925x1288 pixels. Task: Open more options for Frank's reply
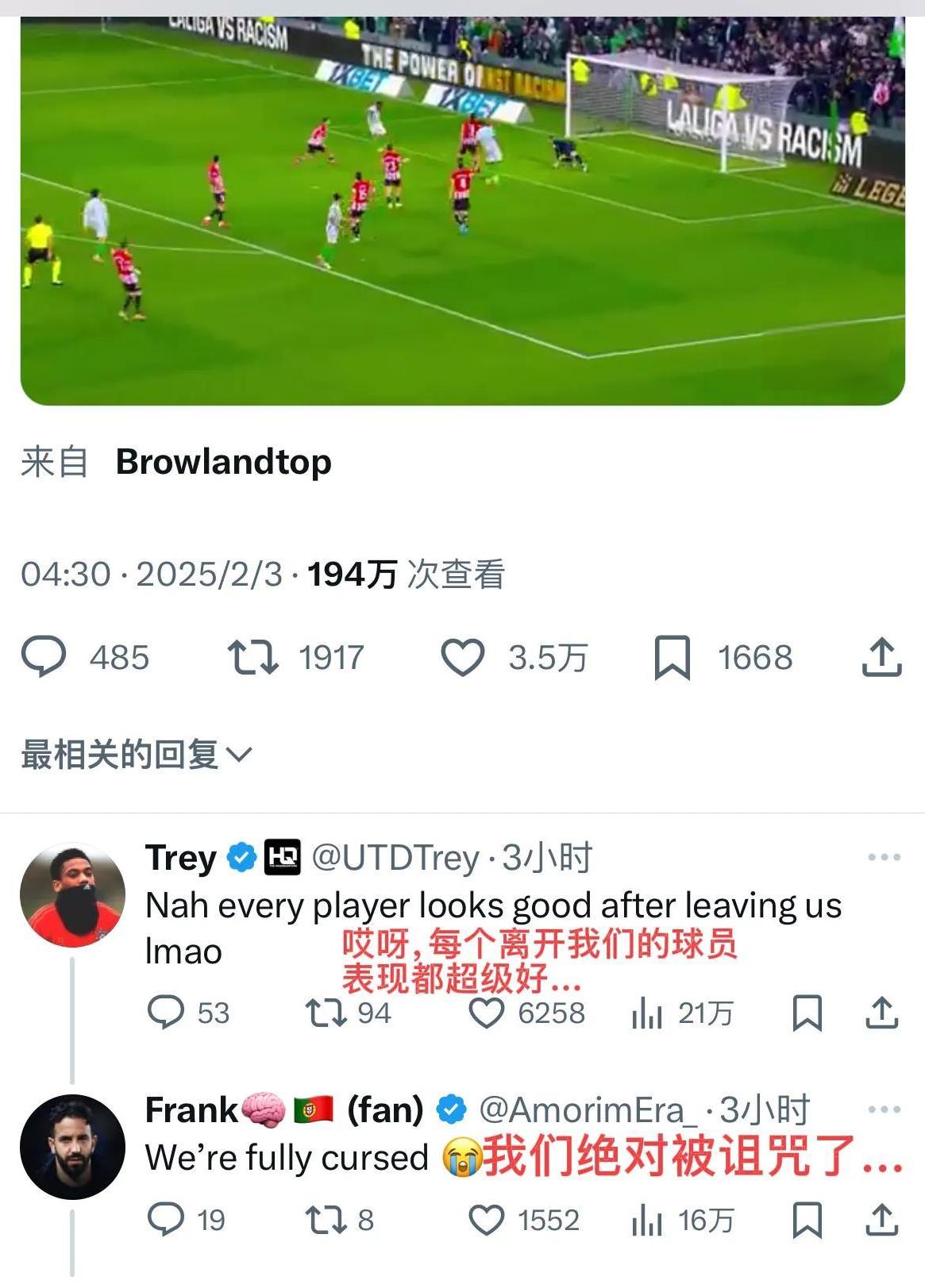tap(884, 1109)
